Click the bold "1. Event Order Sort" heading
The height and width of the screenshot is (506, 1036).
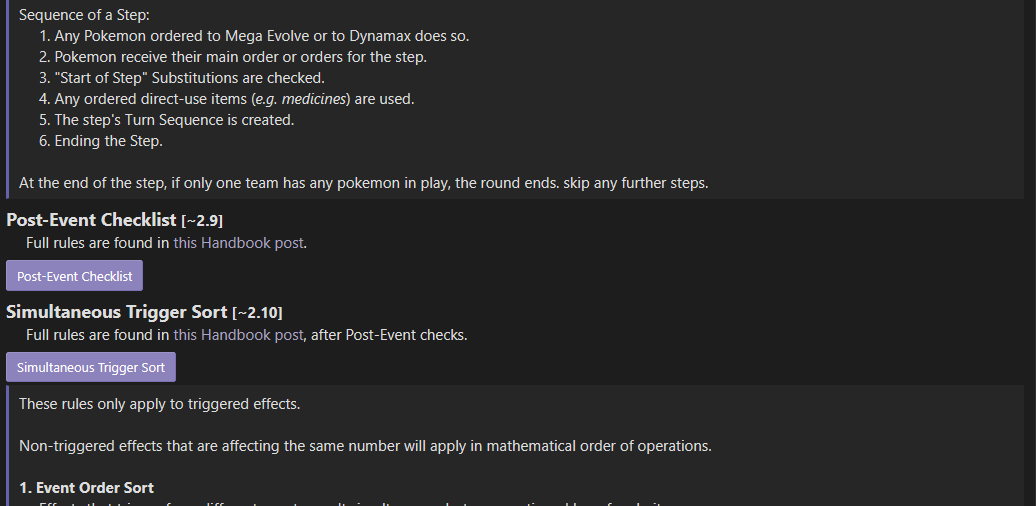point(86,488)
